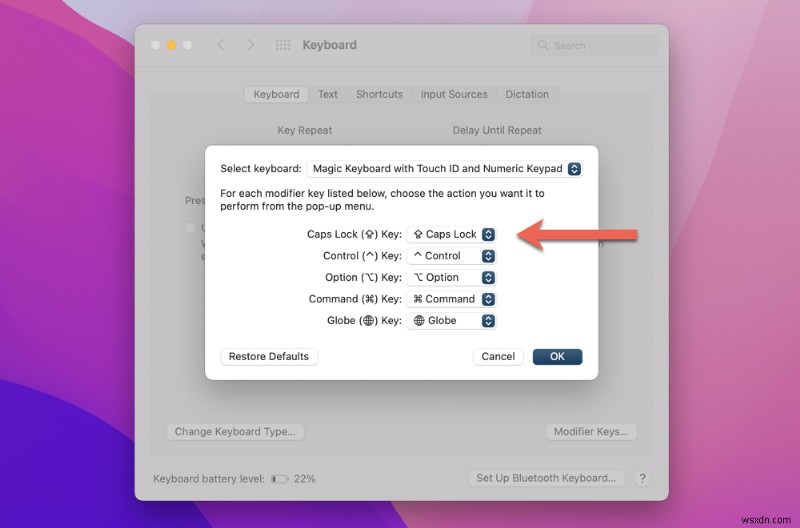The width and height of the screenshot is (800, 528).
Task: Switch to the Keyboard tab
Action: click(276, 94)
